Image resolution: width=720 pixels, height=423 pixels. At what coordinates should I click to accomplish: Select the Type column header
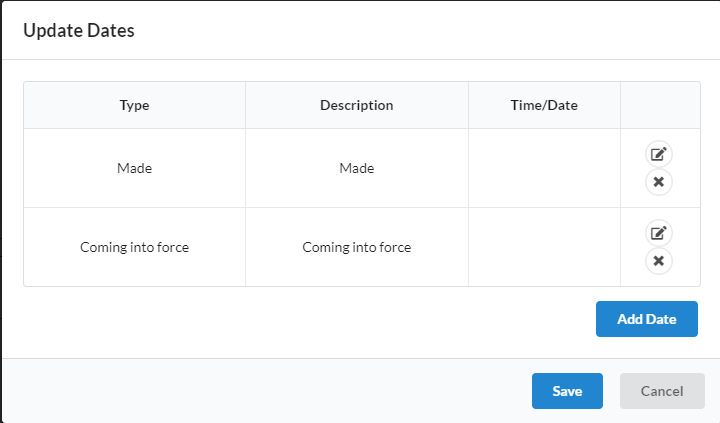[135, 105]
